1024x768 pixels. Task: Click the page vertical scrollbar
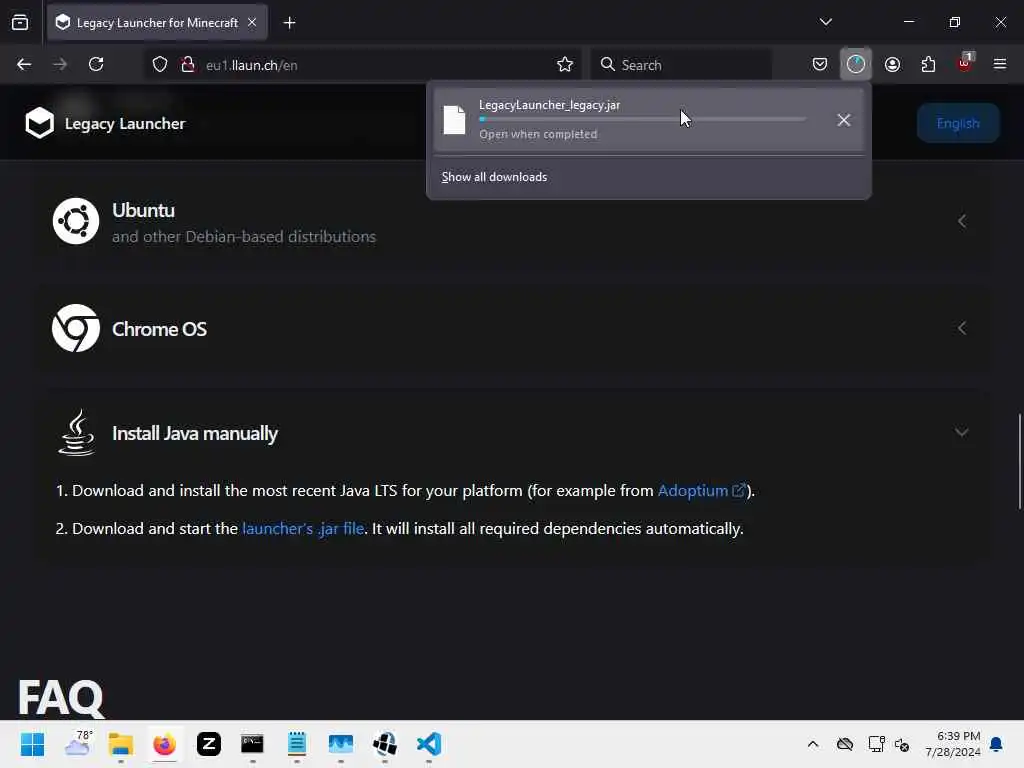(x=1019, y=460)
